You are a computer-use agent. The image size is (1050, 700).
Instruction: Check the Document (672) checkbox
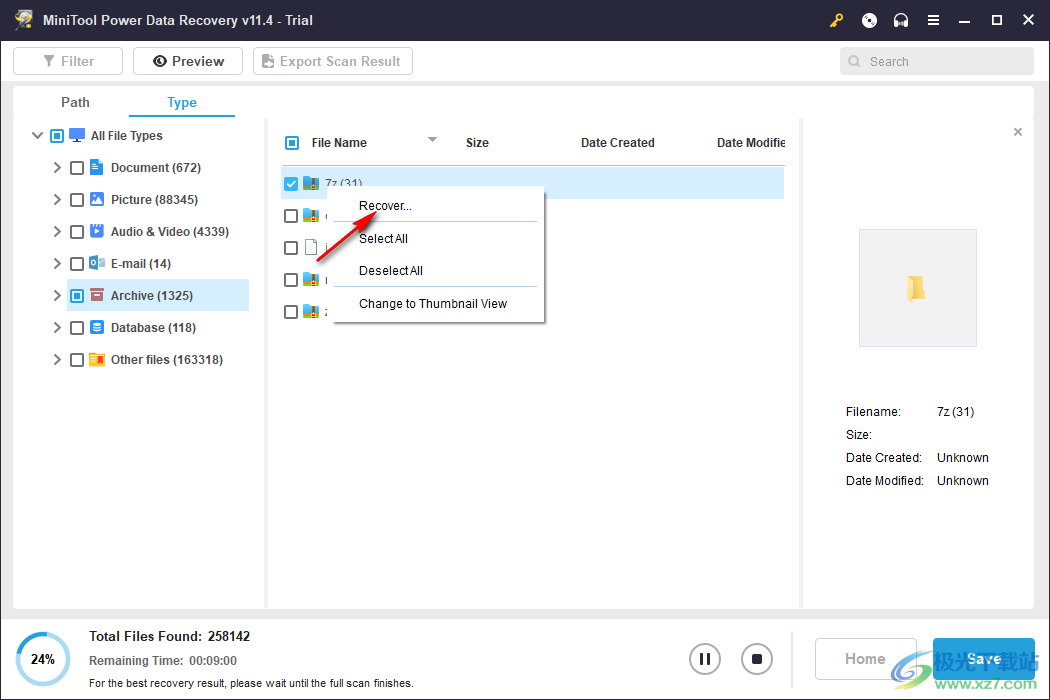point(77,167)
